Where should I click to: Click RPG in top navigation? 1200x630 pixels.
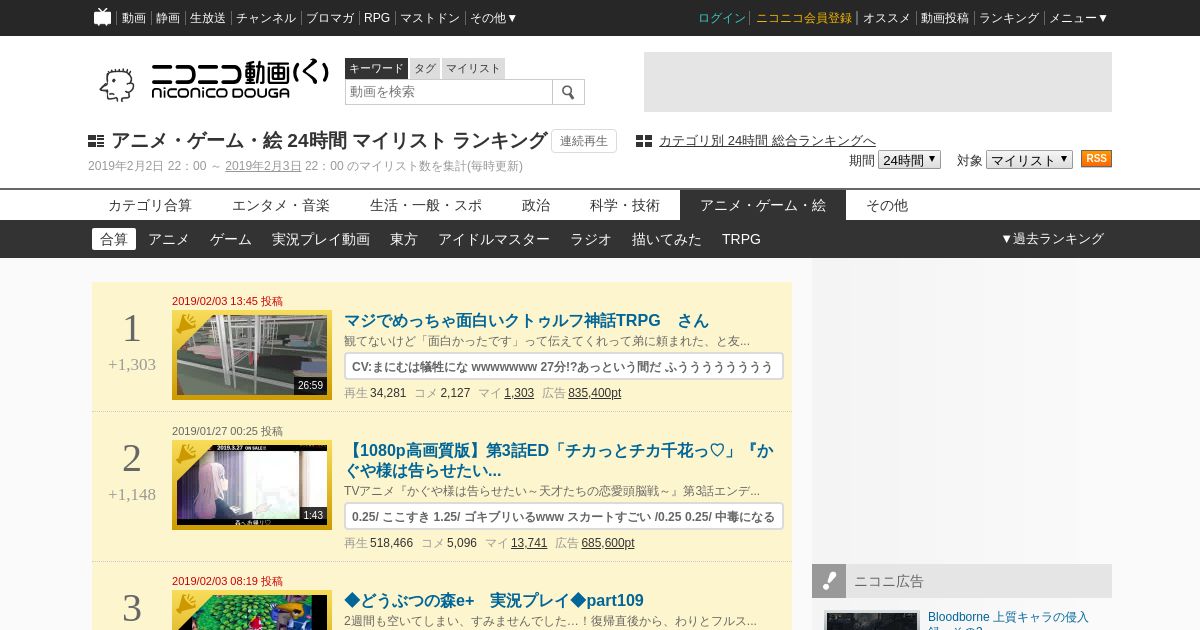pos(377,18)
